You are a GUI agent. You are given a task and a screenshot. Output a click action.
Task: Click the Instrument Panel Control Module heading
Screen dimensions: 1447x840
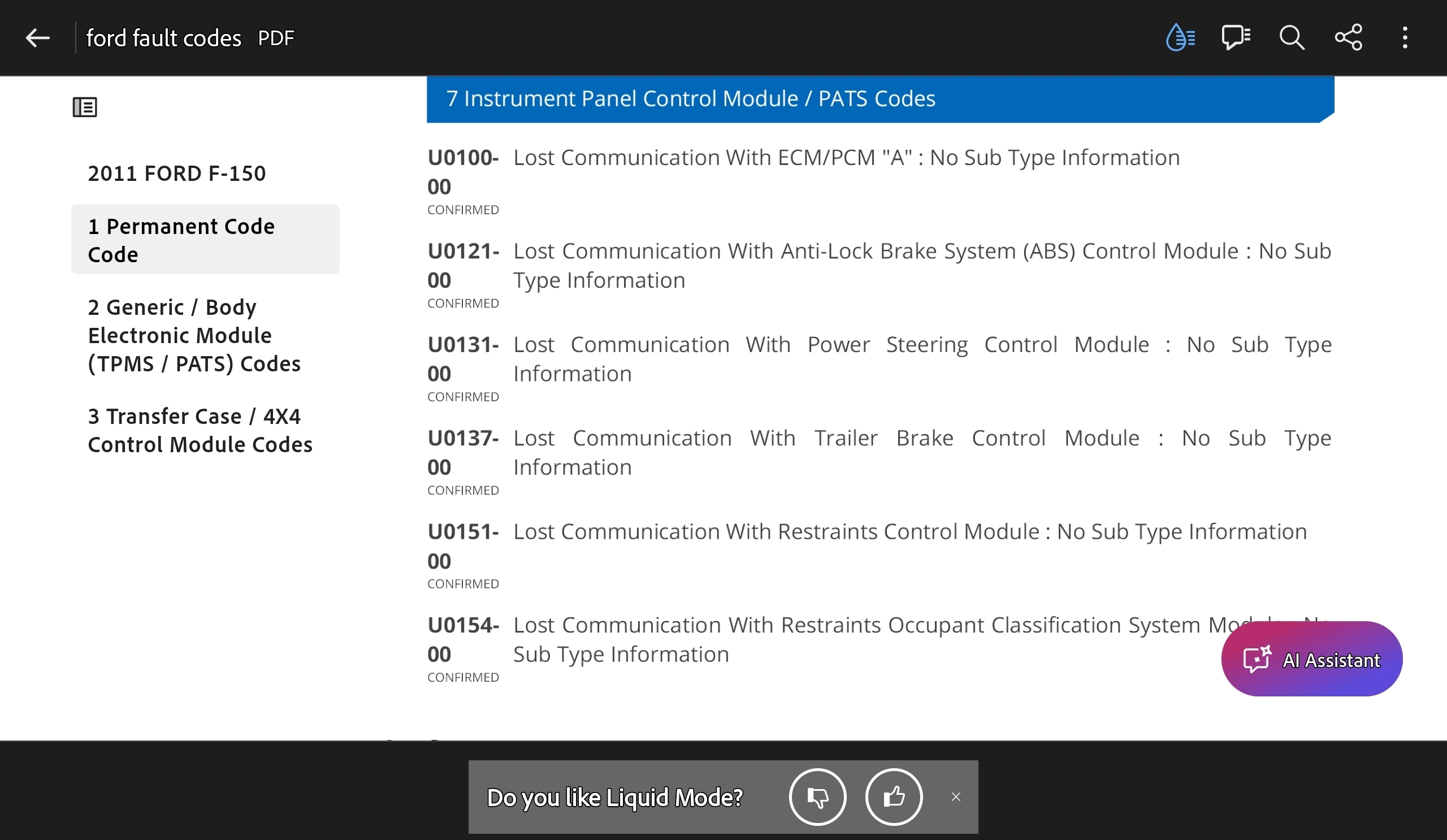pyautogui.click(x=690, y=99)
